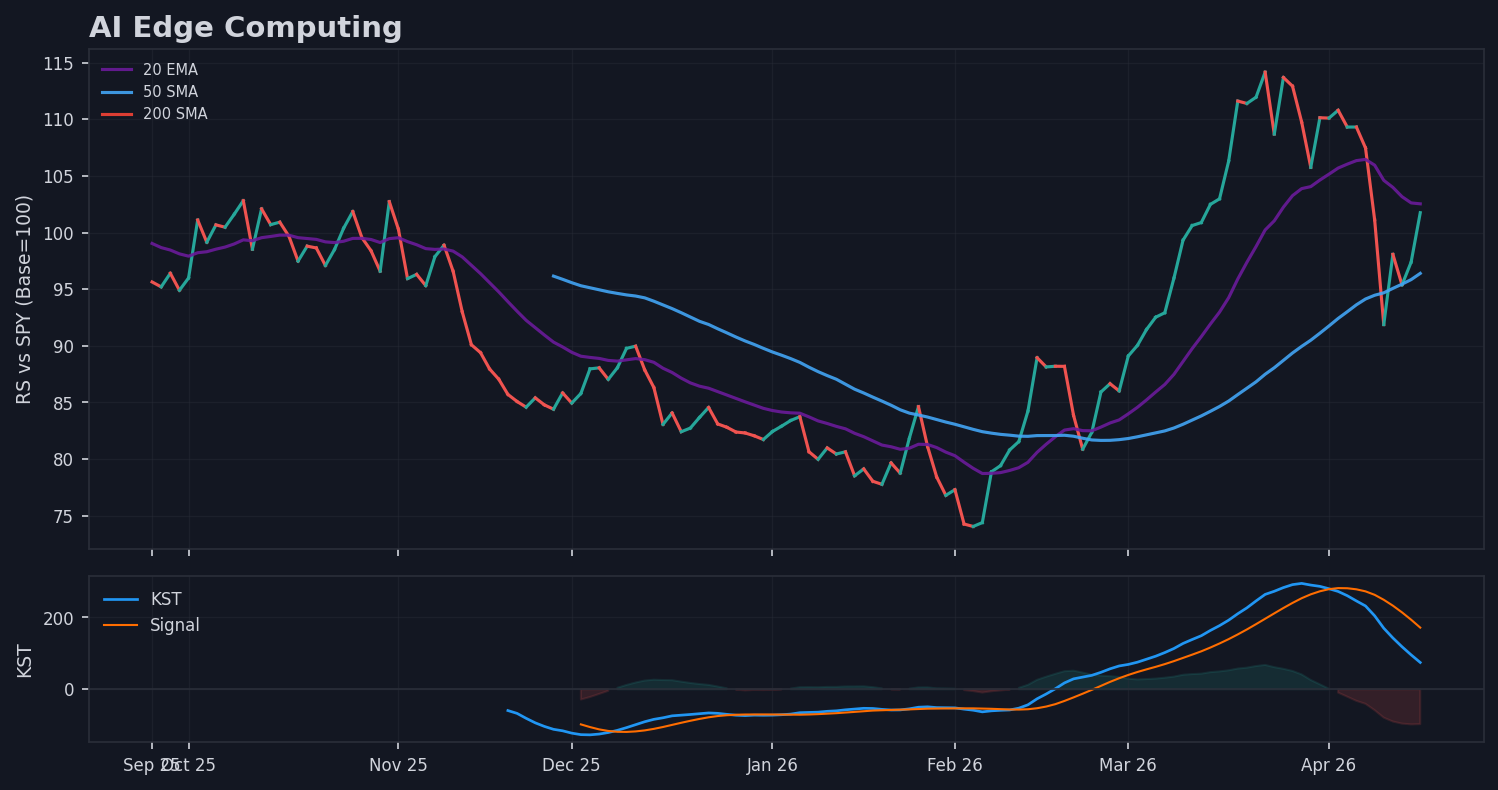Click the 115 y-axis tick label
The height and width of the screenshot is (790, 1498).
click(x=59, y=64)
